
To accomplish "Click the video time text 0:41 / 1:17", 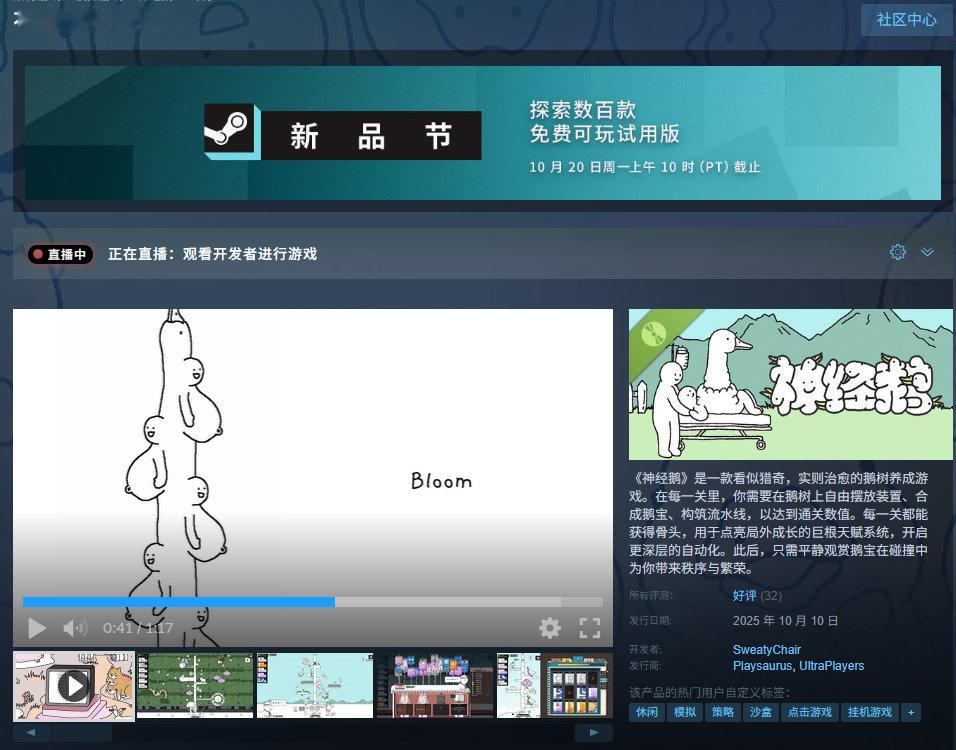I will [138, 627].
